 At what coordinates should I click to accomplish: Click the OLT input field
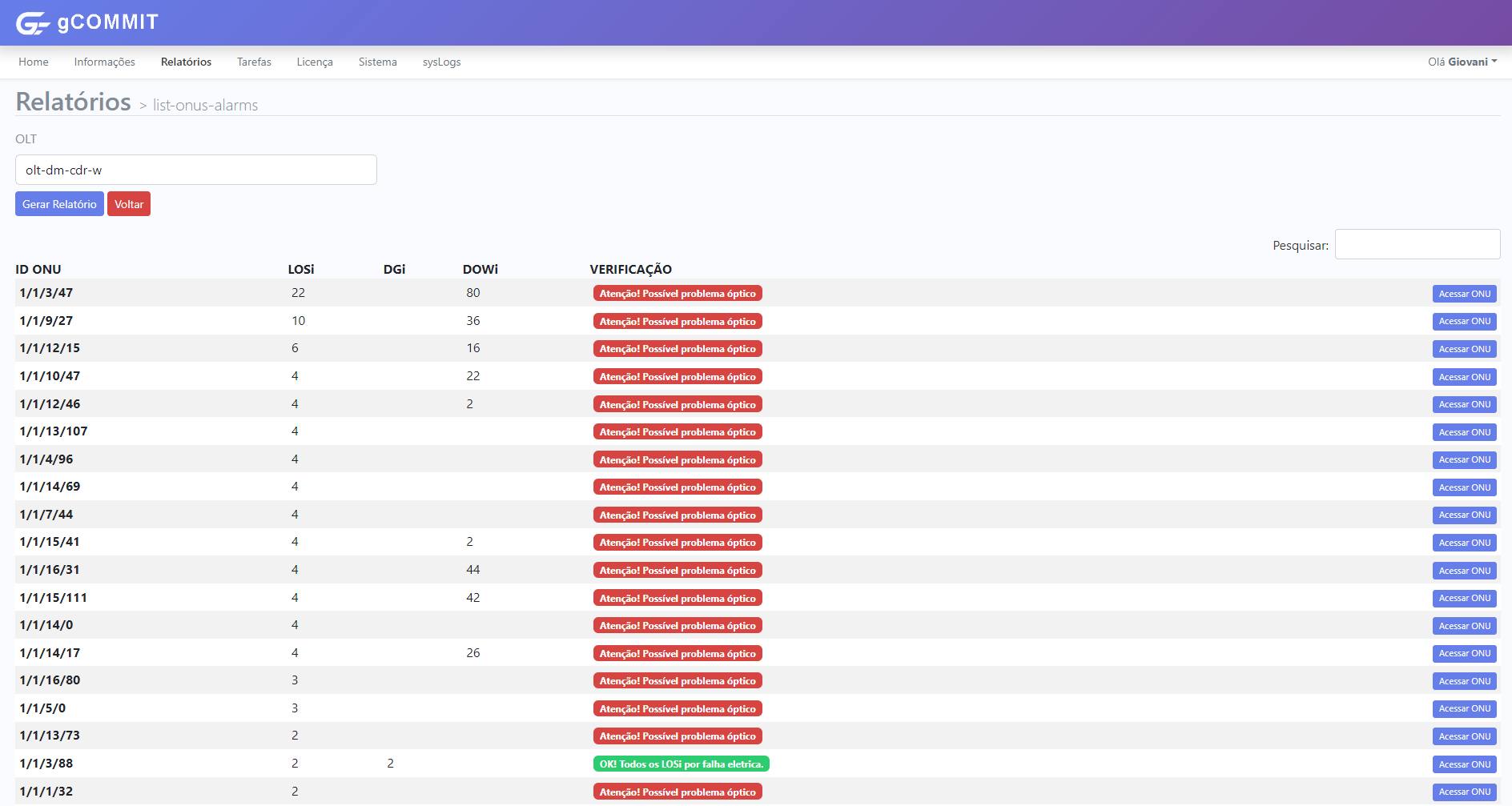point(195,170)
